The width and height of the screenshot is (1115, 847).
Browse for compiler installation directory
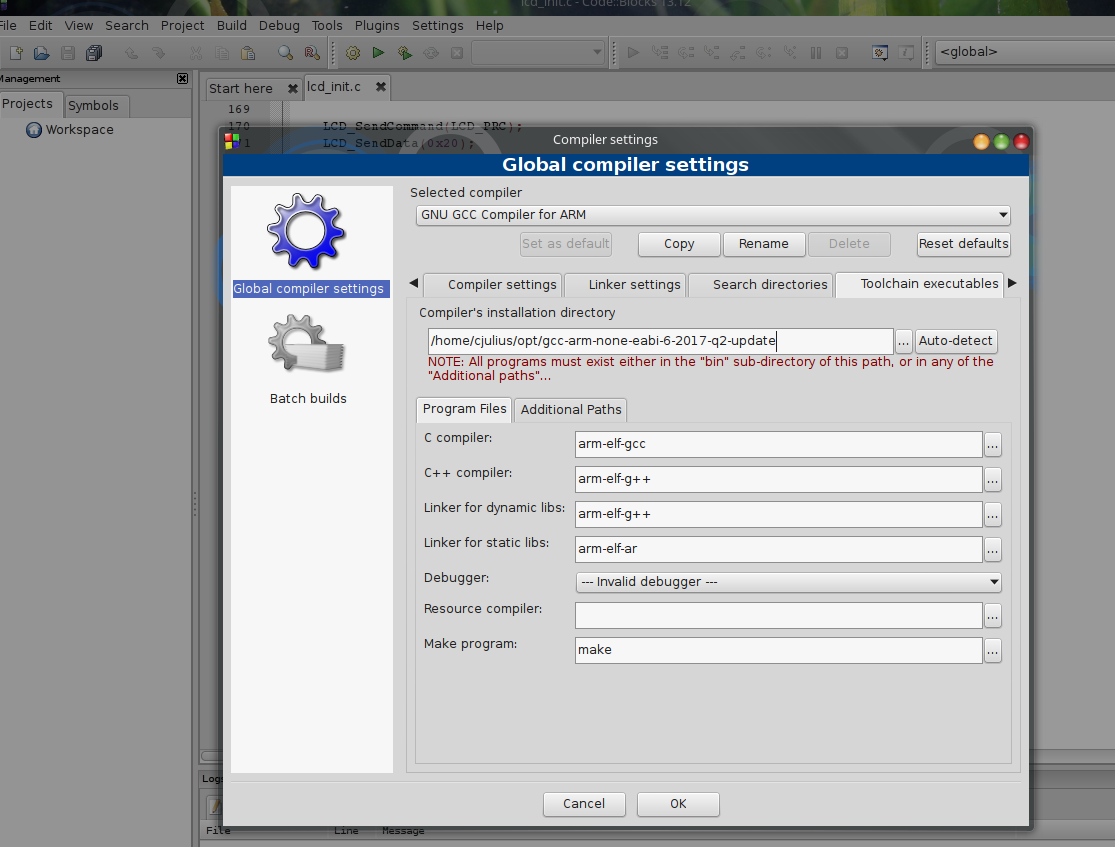pyautogui.click(x=903, y=341)
